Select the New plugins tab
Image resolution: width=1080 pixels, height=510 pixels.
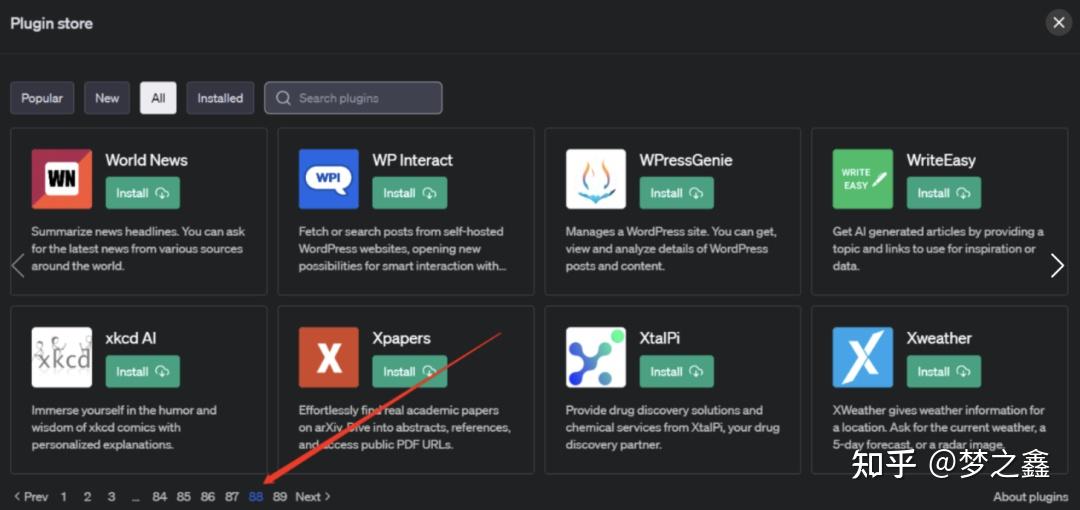point(107,98)
